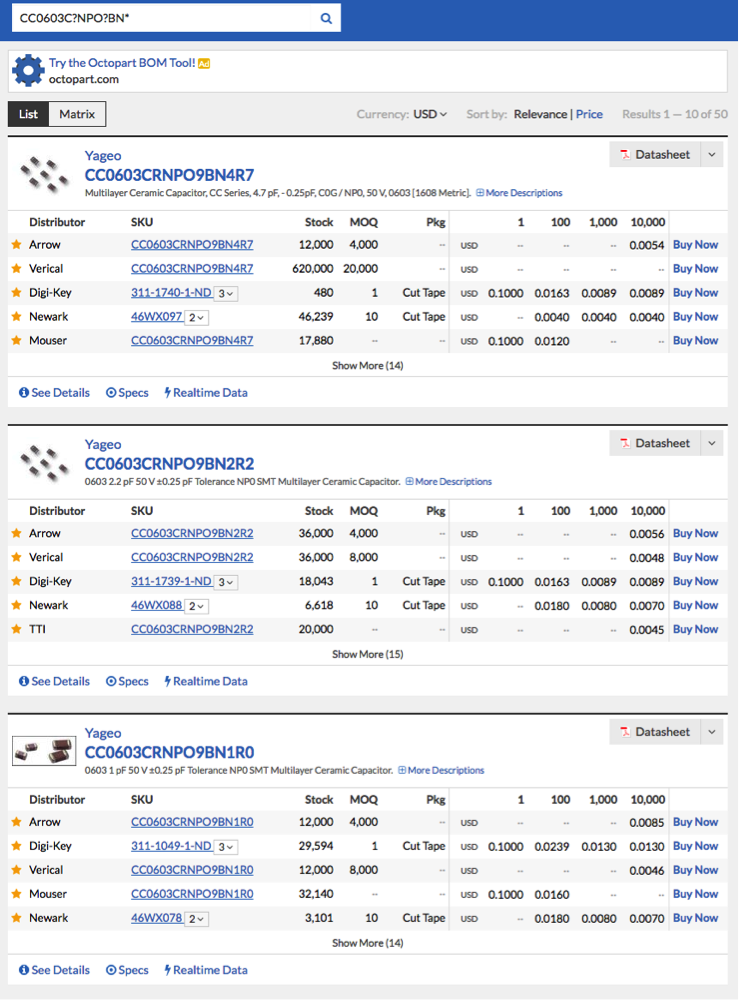Open SKU count dropdown next to 46WX097
The height and width of the screenshot is (1000, 739).
coord(196,318)
